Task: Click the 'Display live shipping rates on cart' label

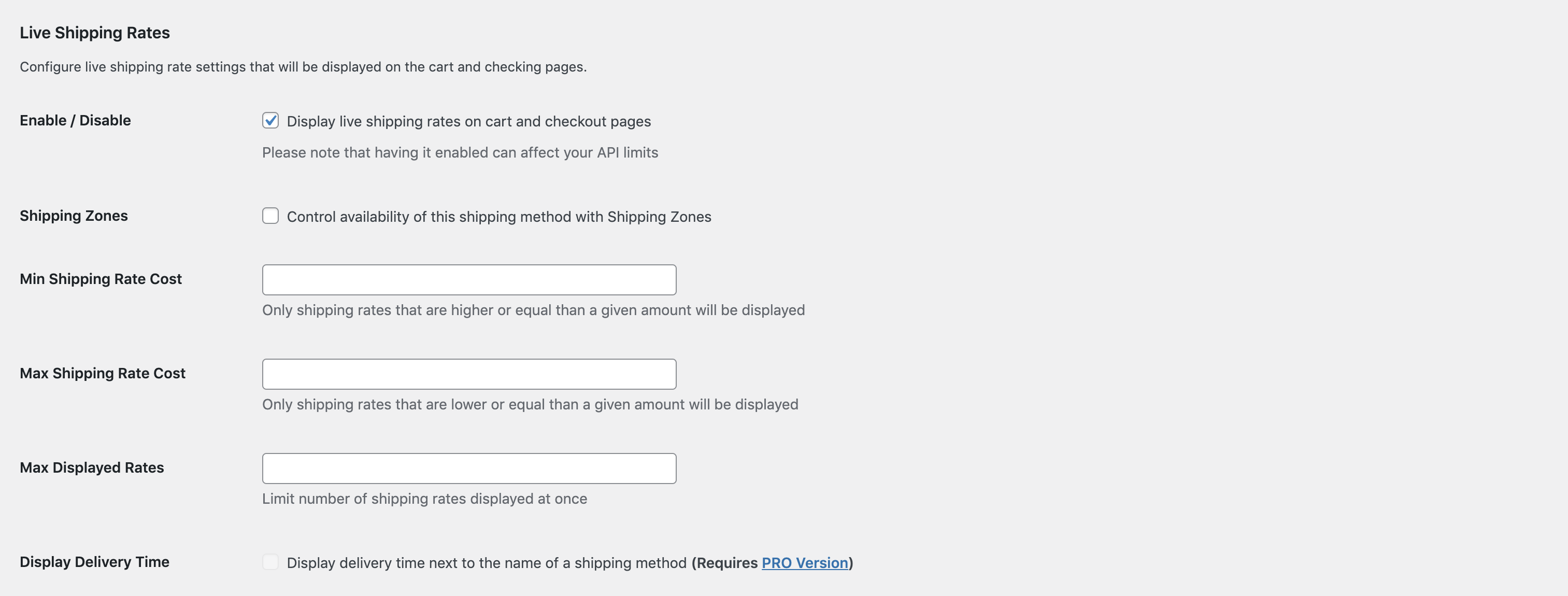Action: pyautogui.click(x=469, y=121)
